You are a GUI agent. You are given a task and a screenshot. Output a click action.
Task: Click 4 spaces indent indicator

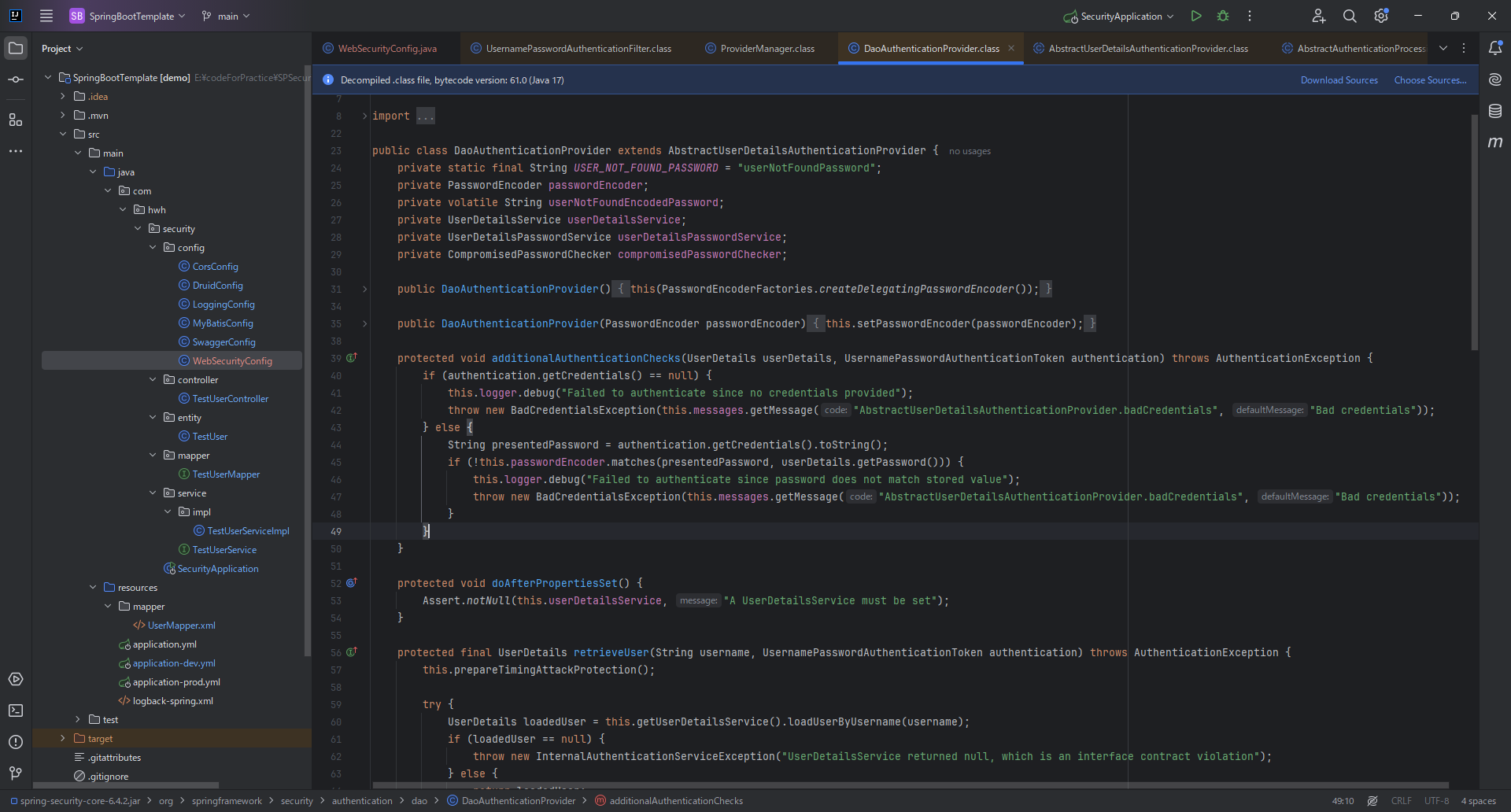click(1478, 801)
